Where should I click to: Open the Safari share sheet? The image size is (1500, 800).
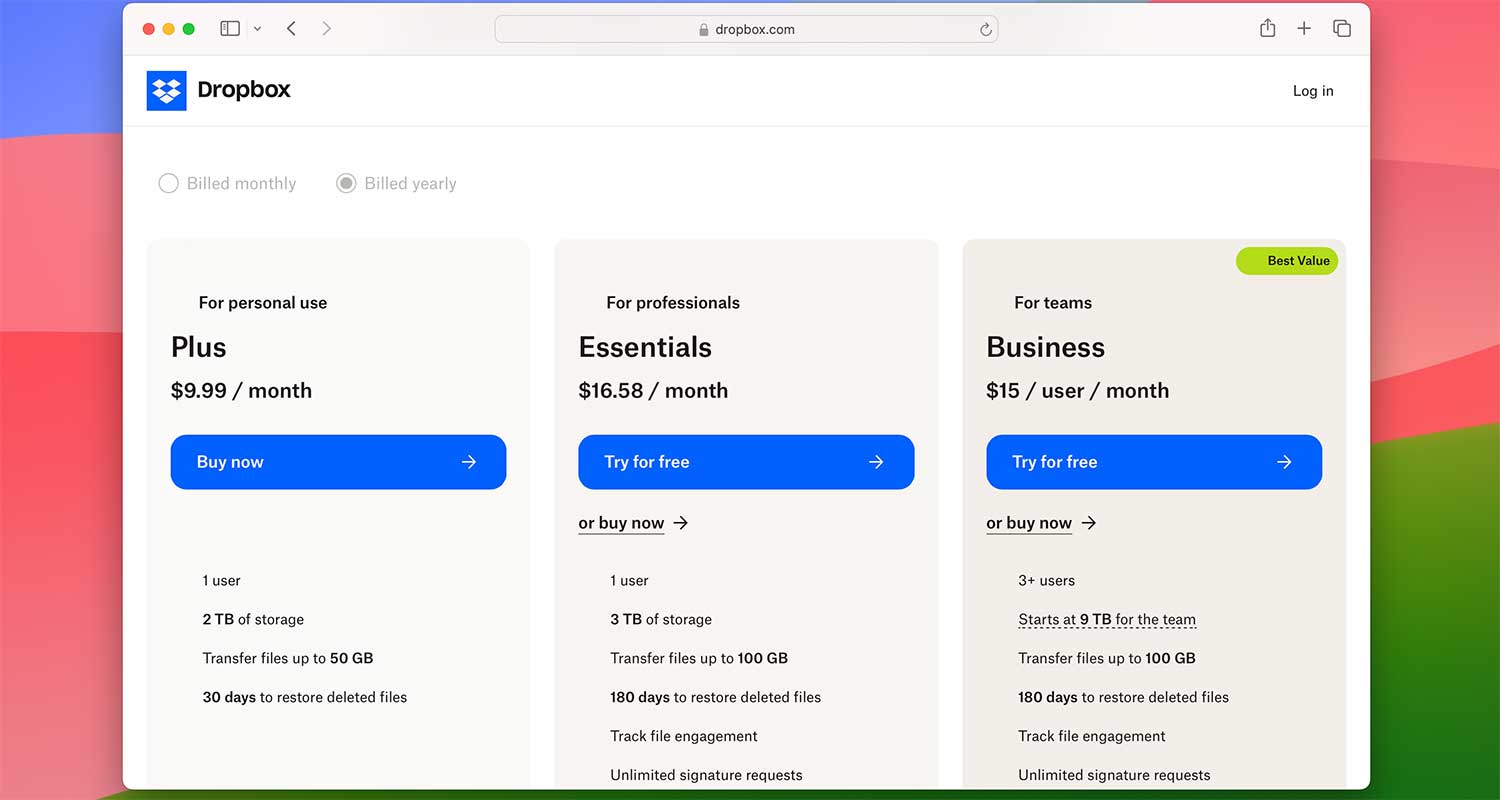point(1267,28)
